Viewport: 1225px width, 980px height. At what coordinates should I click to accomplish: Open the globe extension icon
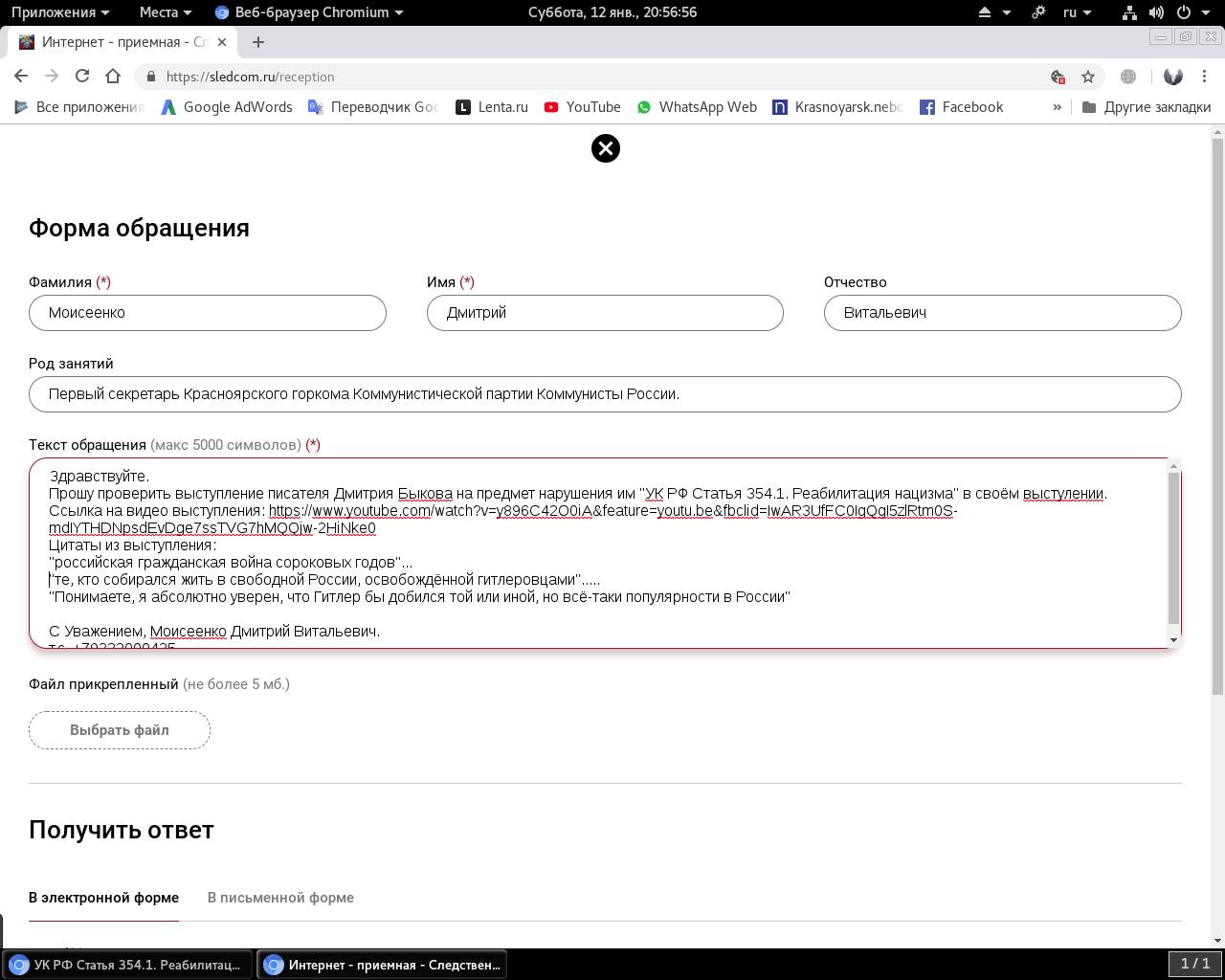tap(1128, 77)
